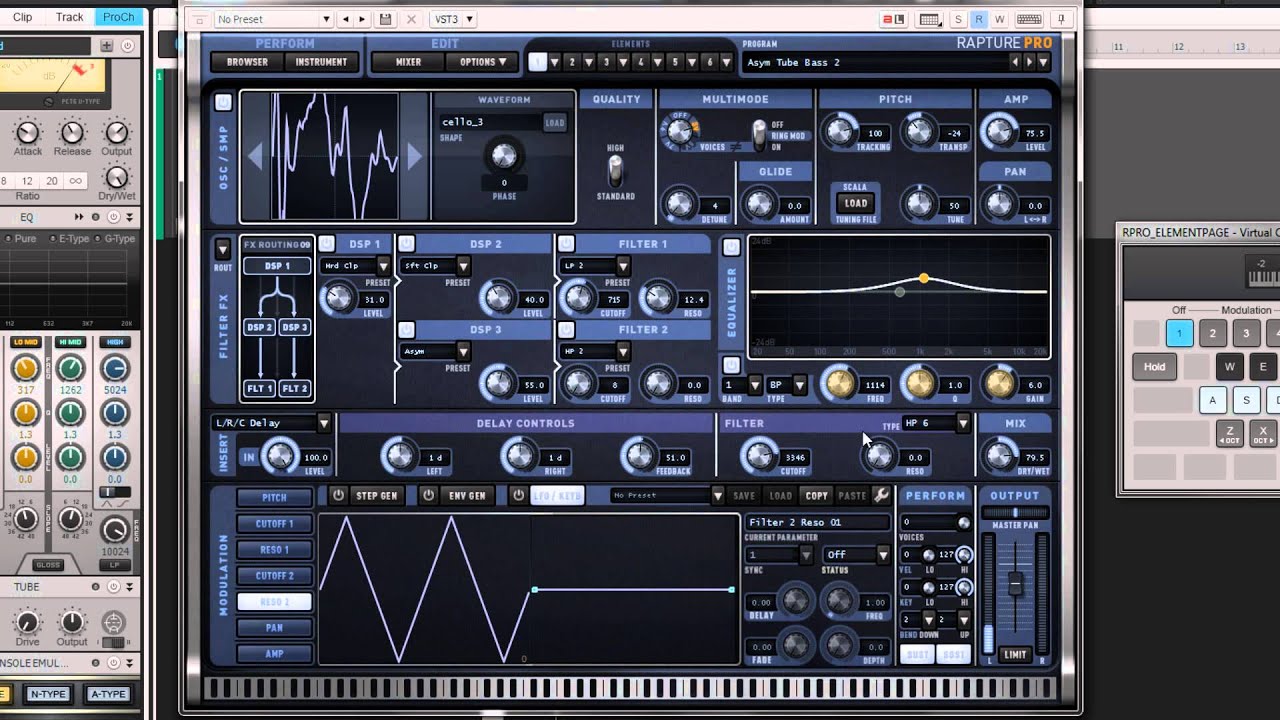The height and width of the screenshot is (720, 1280).
Task: Select the Cutoff 1 modulation target
Action: click(x=274, y=523)
